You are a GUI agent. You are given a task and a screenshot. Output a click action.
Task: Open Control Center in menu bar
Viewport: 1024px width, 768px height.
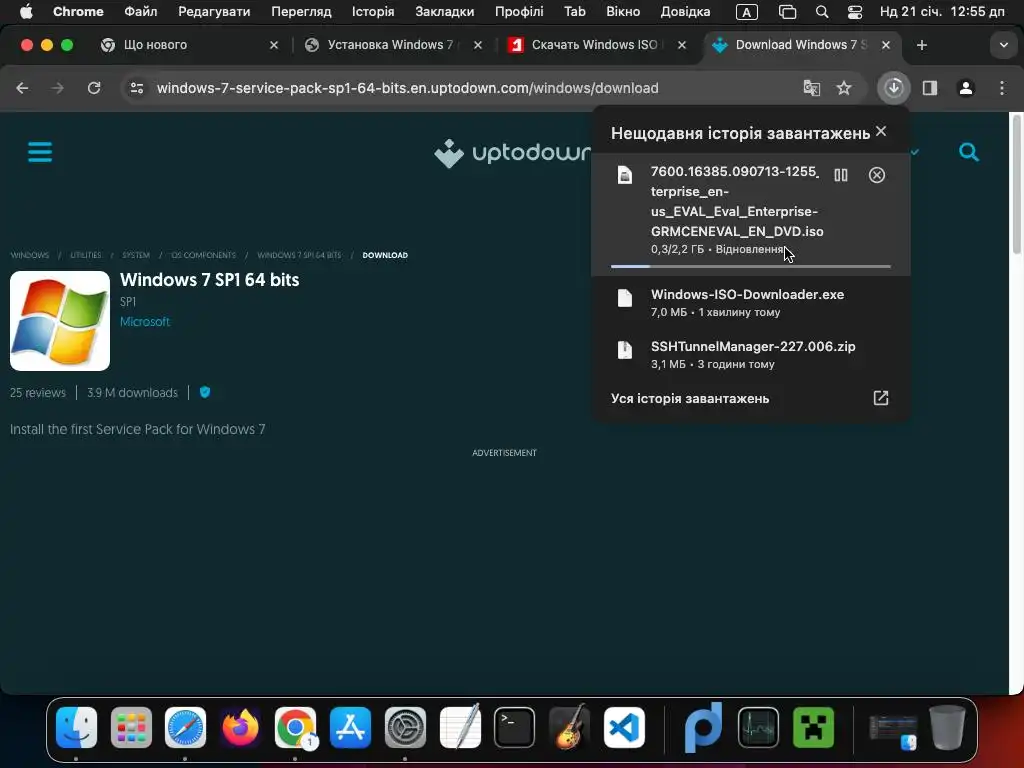[x=855, y=12]
